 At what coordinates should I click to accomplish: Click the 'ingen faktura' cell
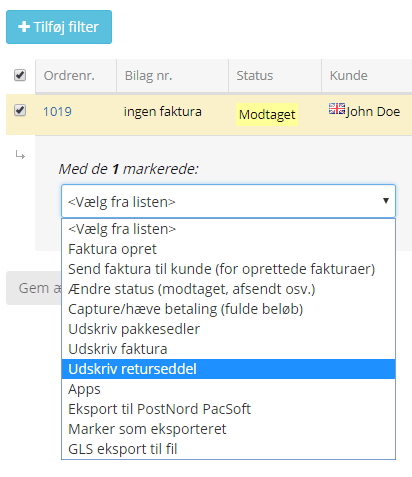pos(163,111)
